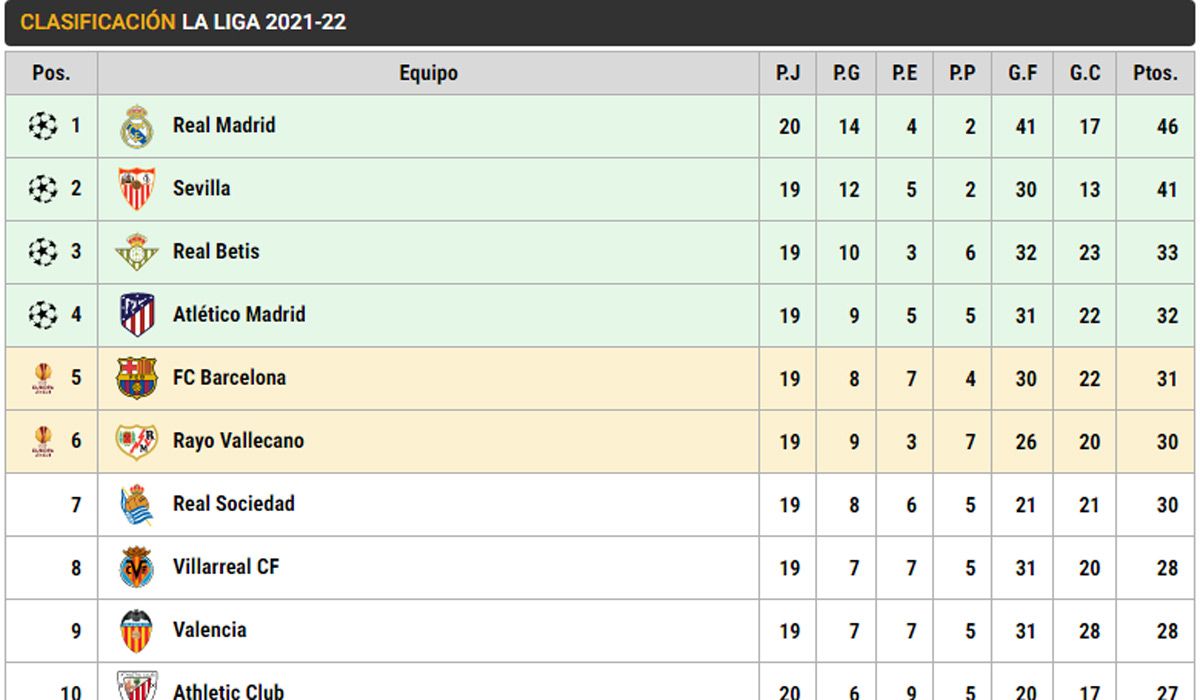
Task: Click the G.F column header
Action: tap(1023, 73)
